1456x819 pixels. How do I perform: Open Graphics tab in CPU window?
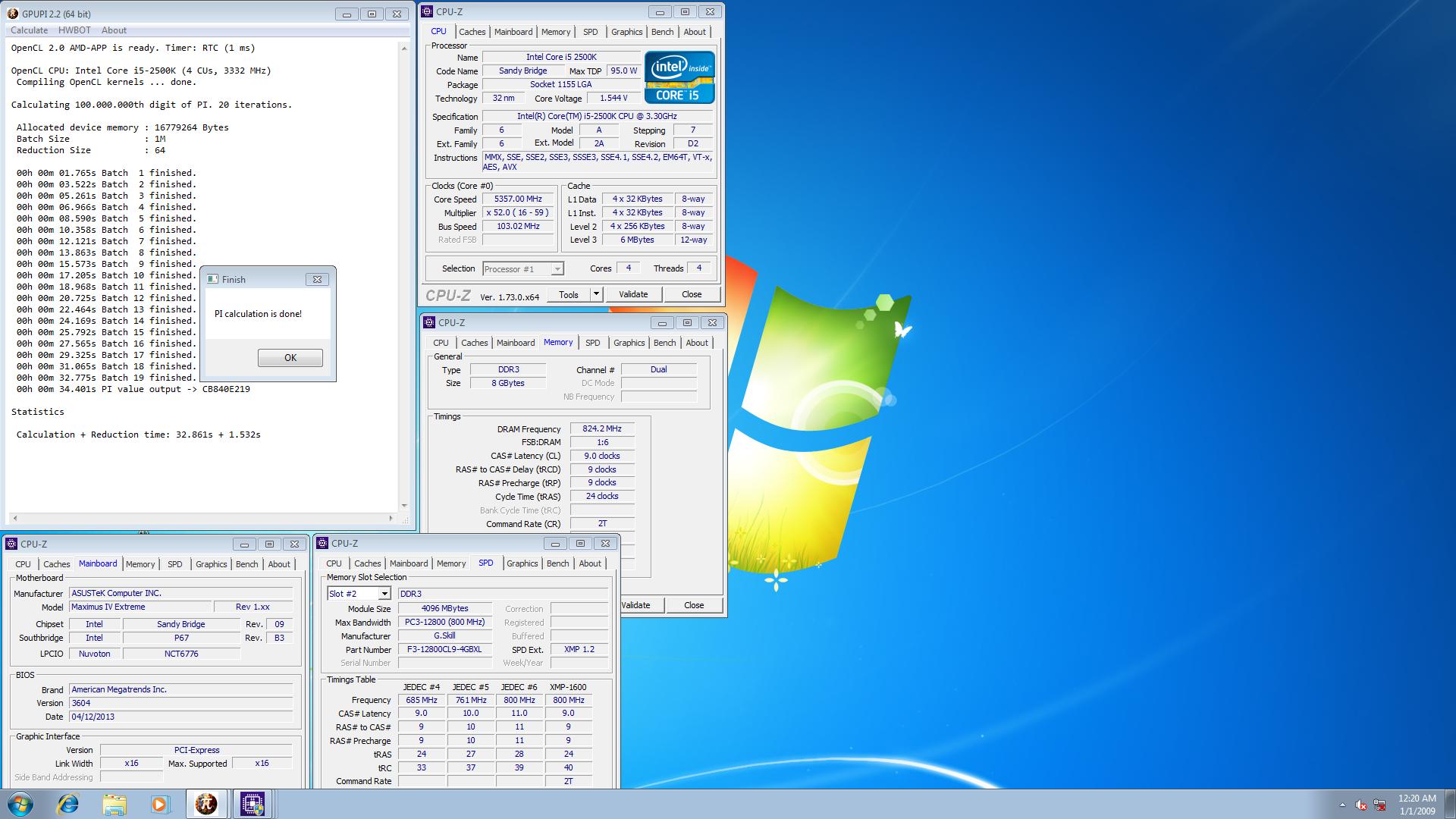(626, 32)
